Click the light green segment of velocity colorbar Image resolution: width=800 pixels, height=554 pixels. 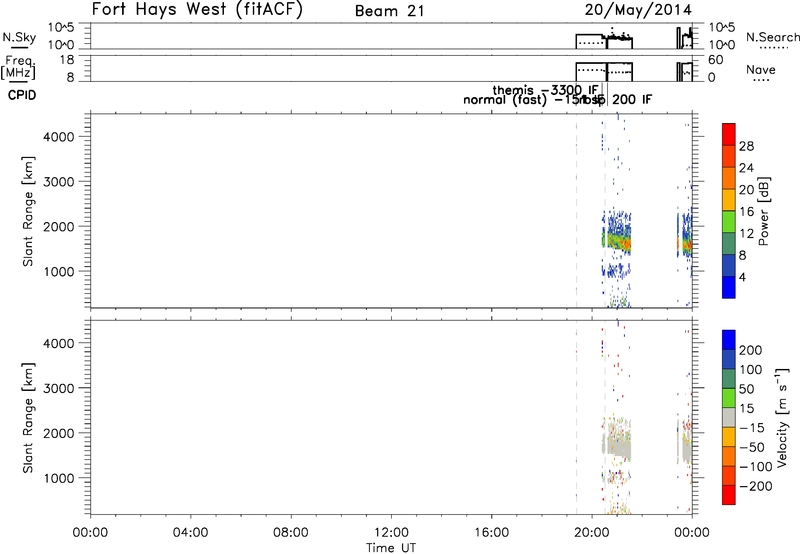729,398
